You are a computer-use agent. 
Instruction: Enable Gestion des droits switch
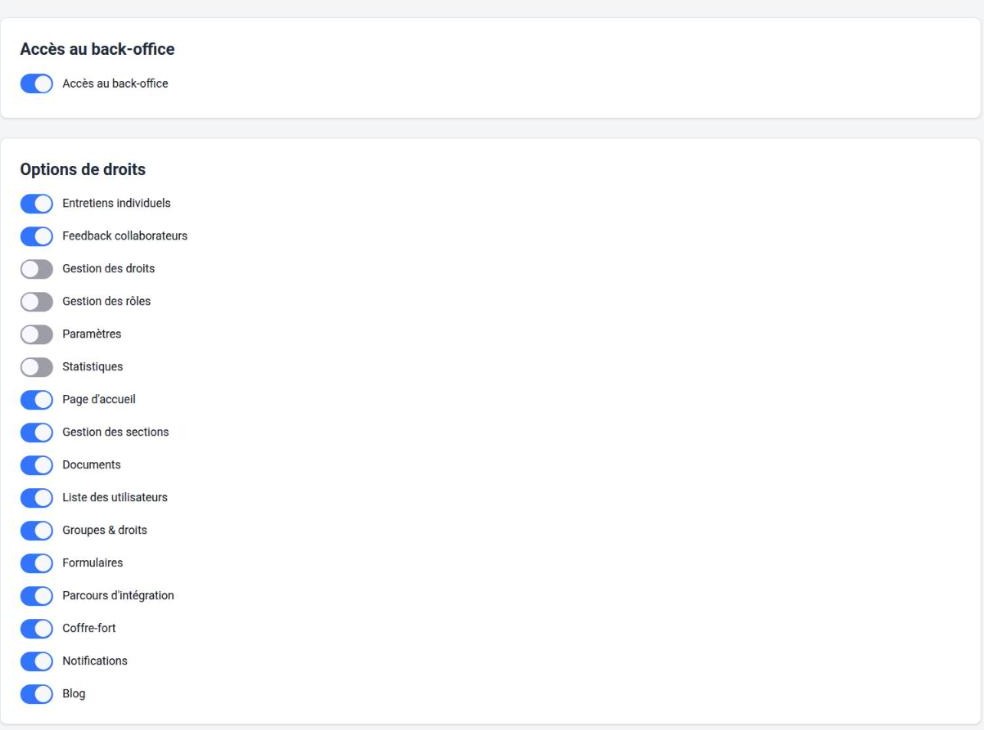(x=36, y=269)
